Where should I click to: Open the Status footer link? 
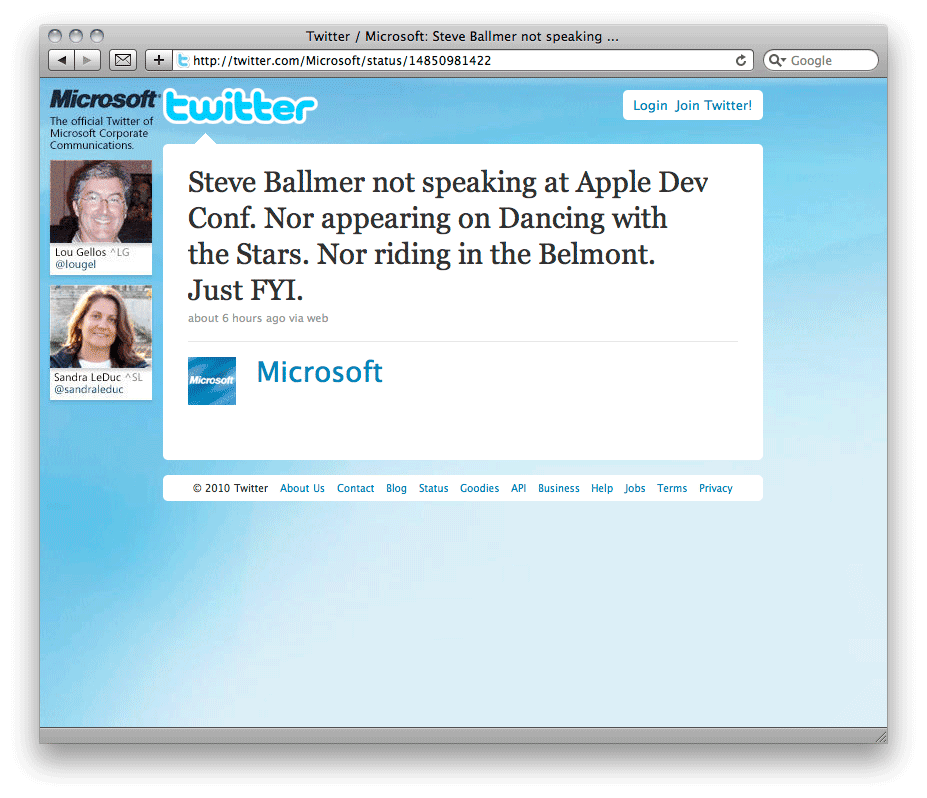(433, 488)
